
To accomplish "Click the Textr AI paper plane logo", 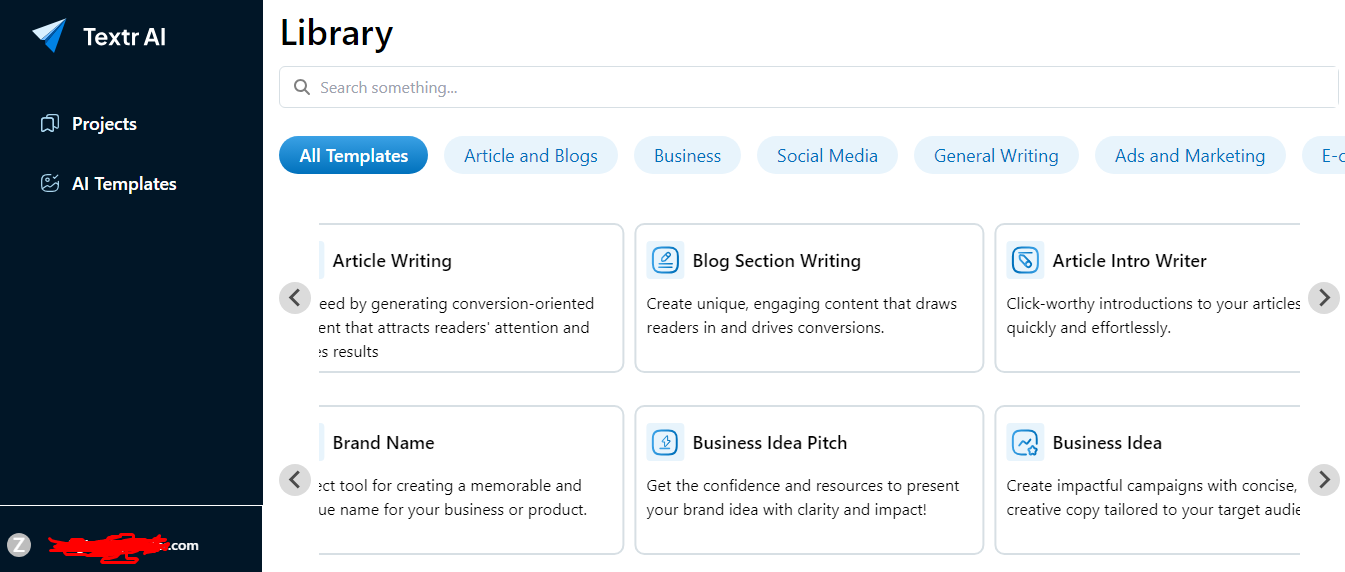I will click(49, 36).
